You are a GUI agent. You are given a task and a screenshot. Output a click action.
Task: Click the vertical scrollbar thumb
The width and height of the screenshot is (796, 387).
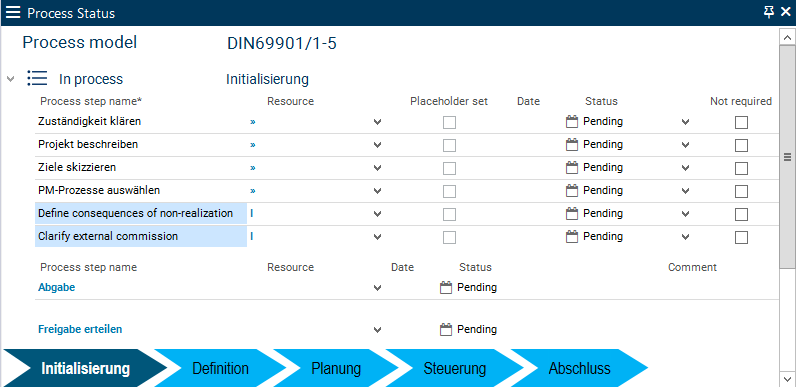click(x=787, y=157)
